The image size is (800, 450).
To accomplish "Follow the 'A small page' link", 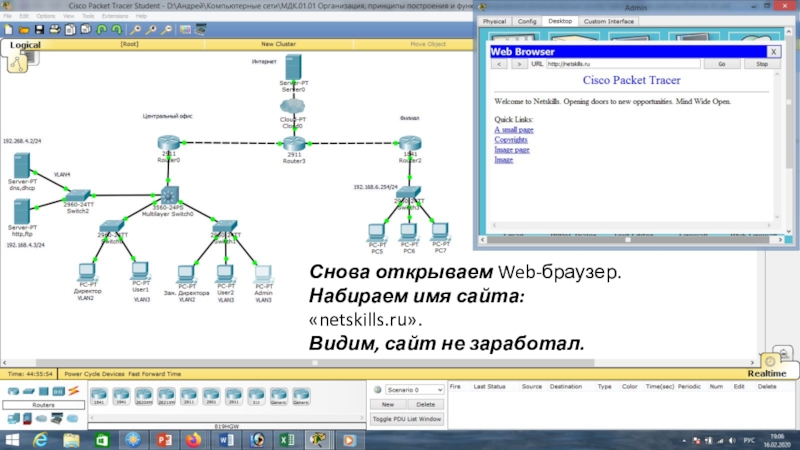I will pos(514,130).
